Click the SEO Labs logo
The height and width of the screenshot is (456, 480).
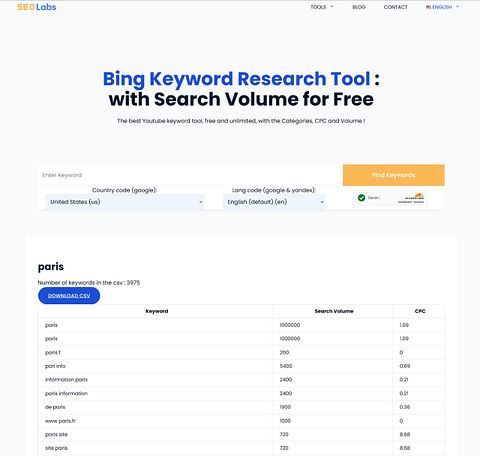coord(37,7)
